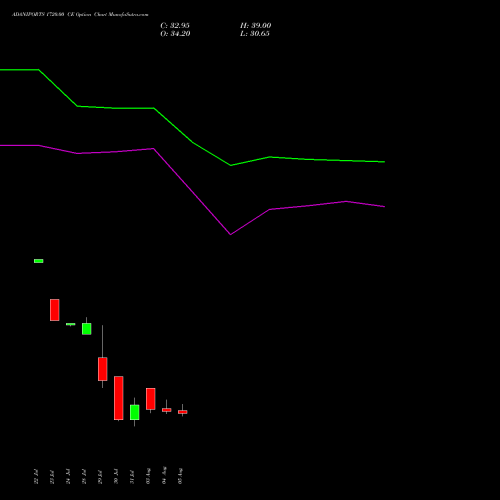
Task: Click the 05 Aug date label
Action: point(180,476)
